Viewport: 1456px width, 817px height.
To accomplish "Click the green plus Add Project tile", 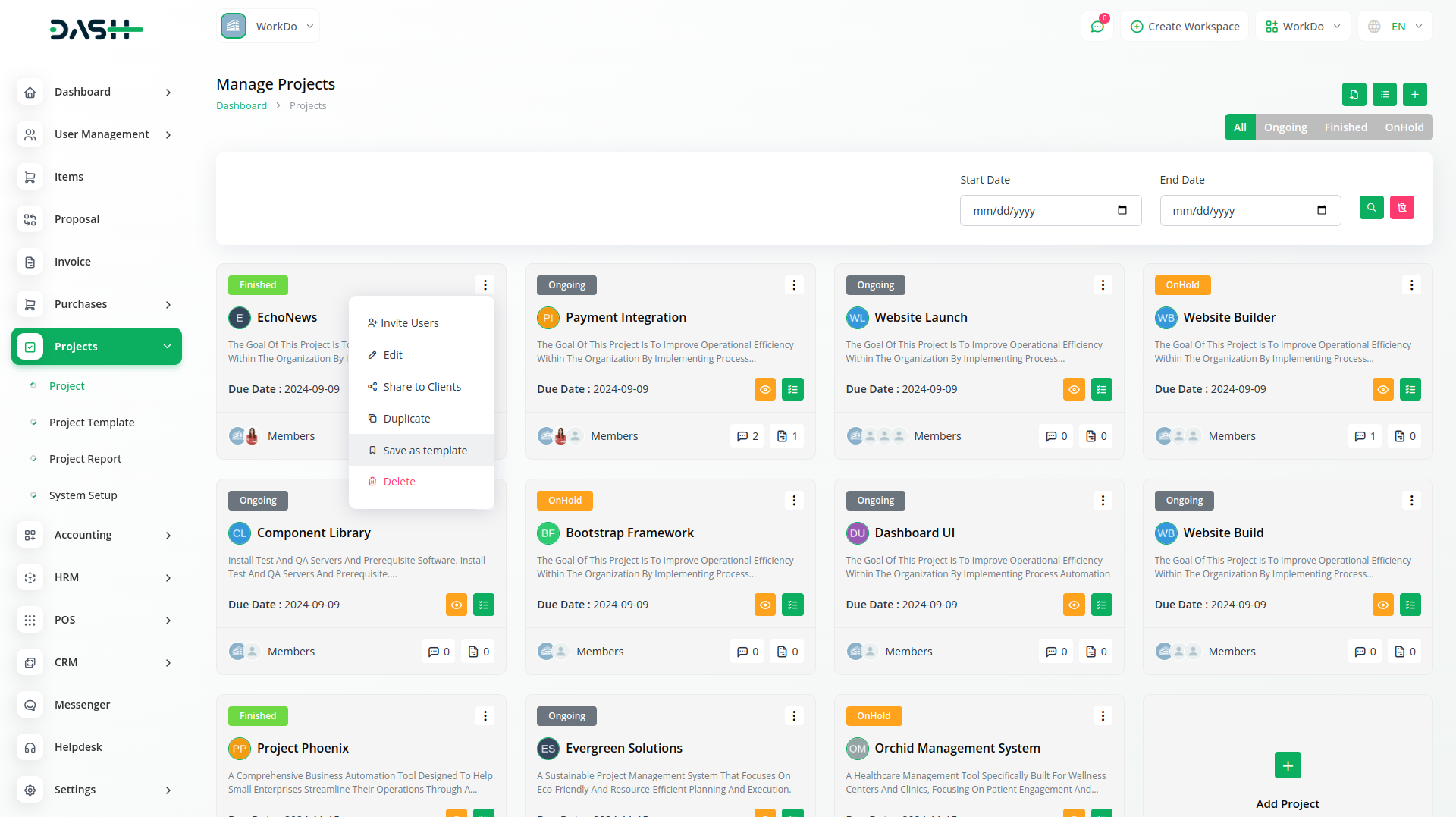I will [1288, 765].
